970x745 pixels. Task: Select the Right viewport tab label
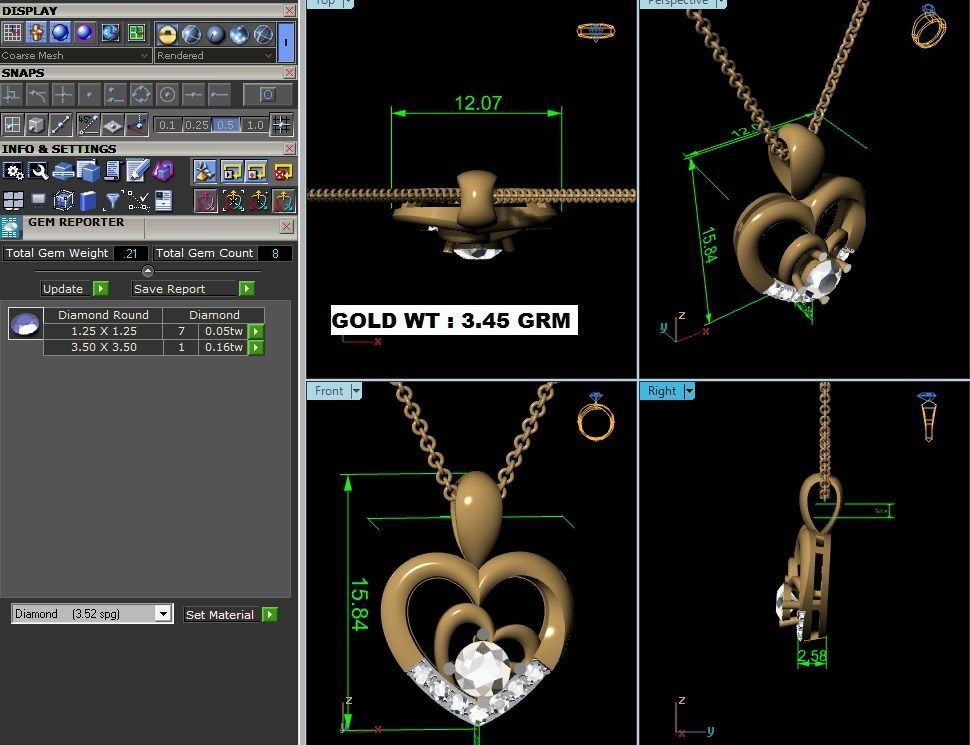pos(661,391)
